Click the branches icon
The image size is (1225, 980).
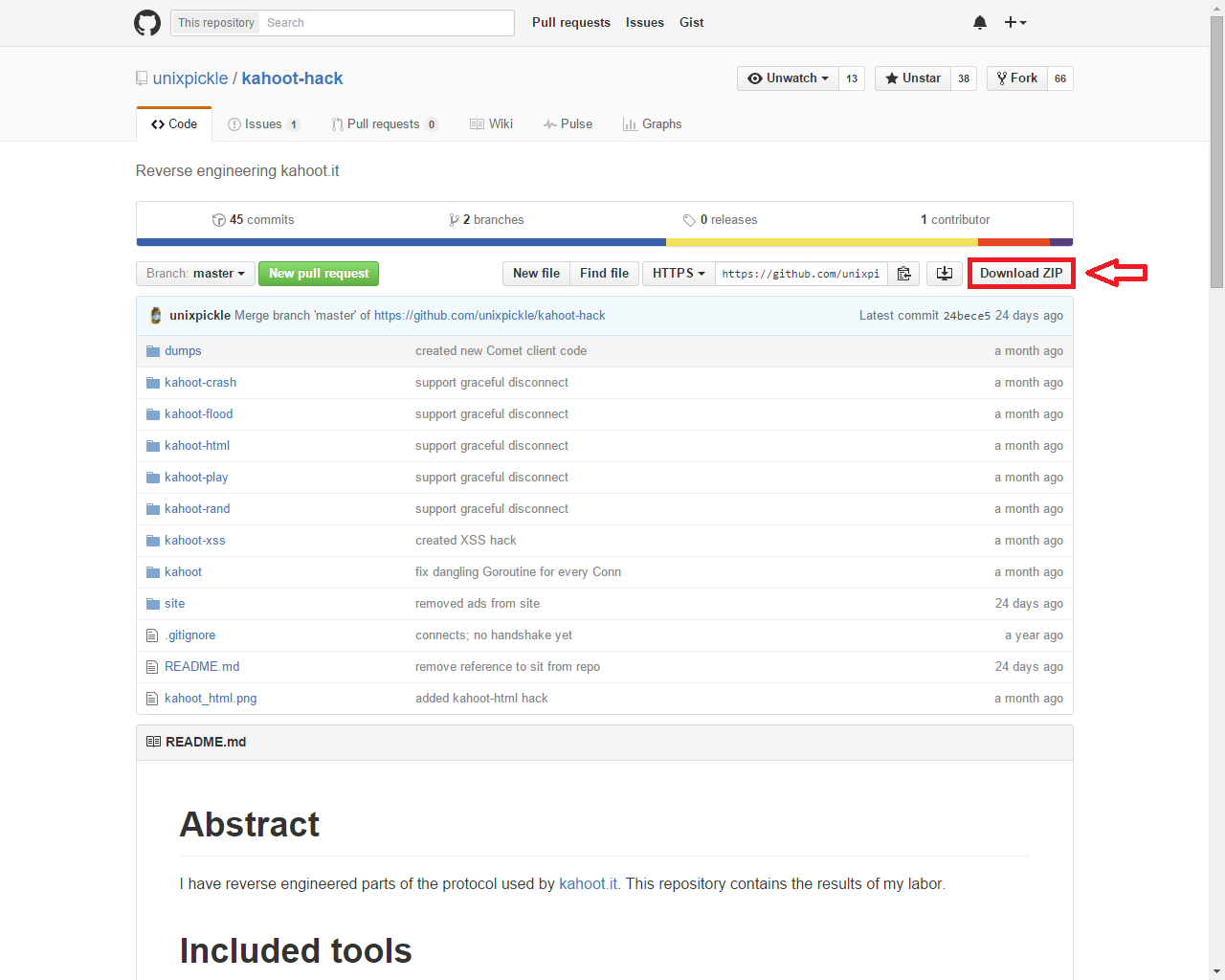point(454,220)
